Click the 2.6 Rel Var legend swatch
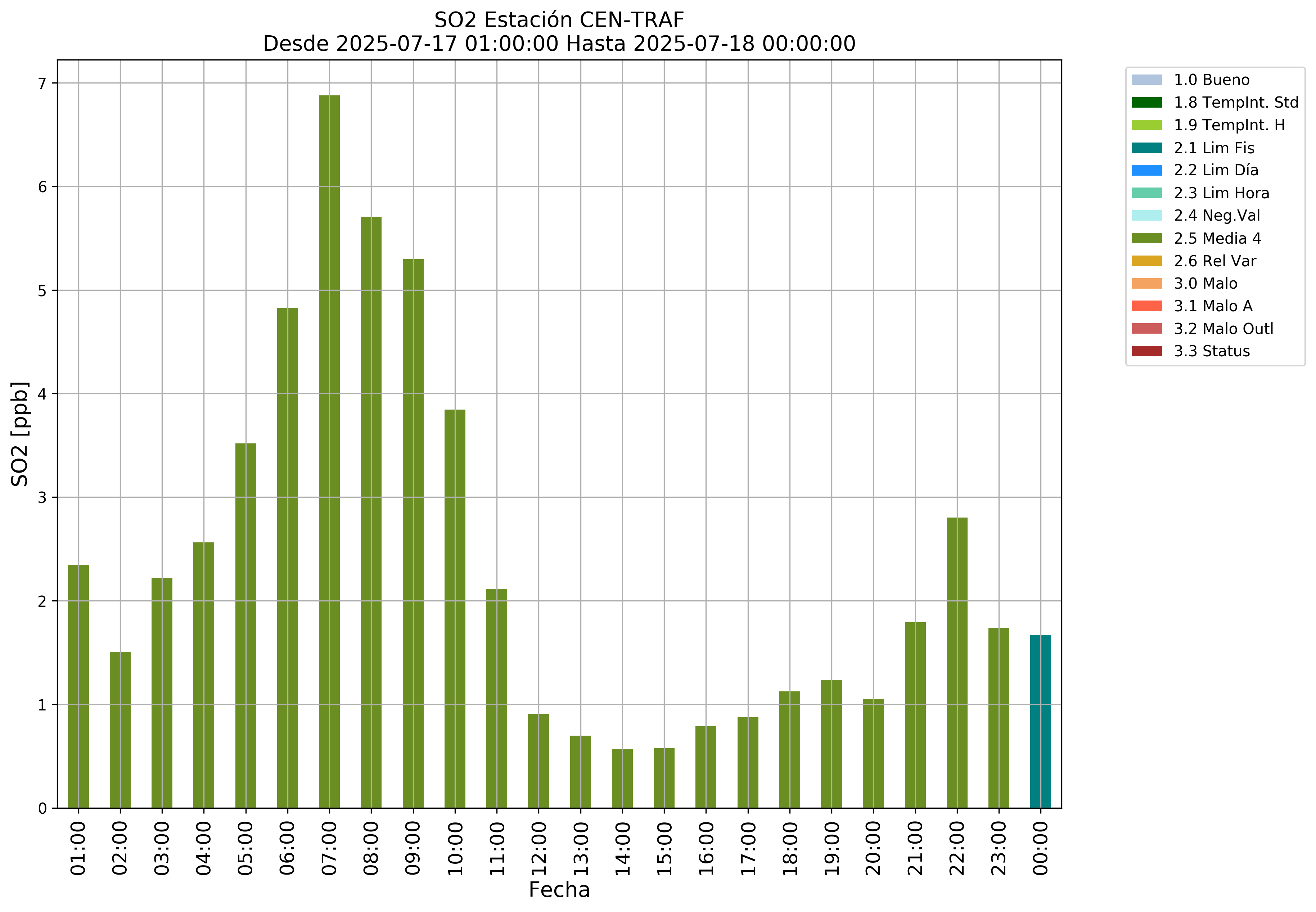This screenshot has height=912, width=1316. (x=1146, y=261)
